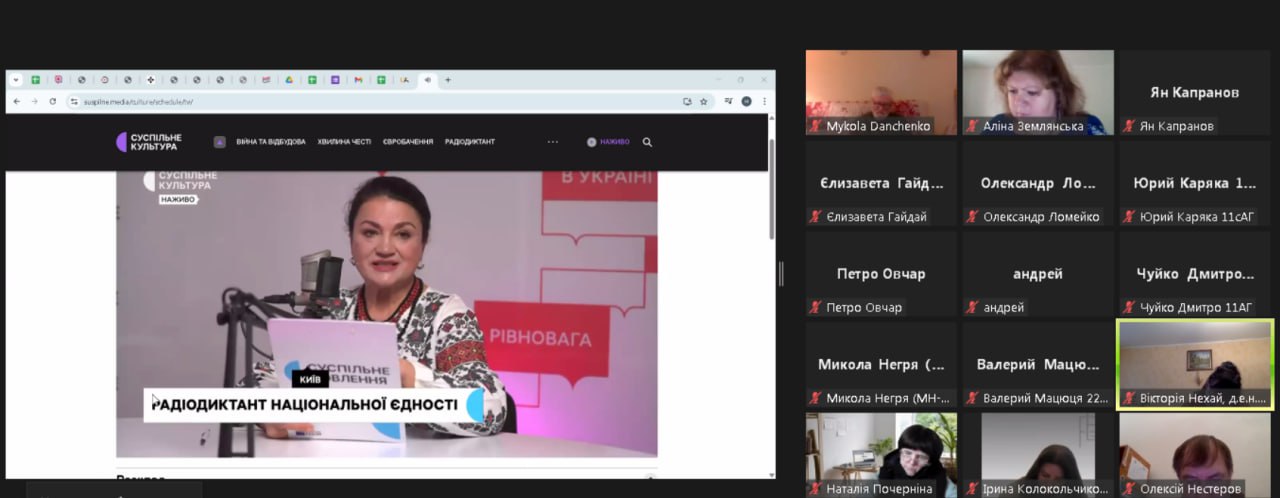1280x498 pixels.
Task: Open the Радіодиктант menu item
Action: coord(470,142)
